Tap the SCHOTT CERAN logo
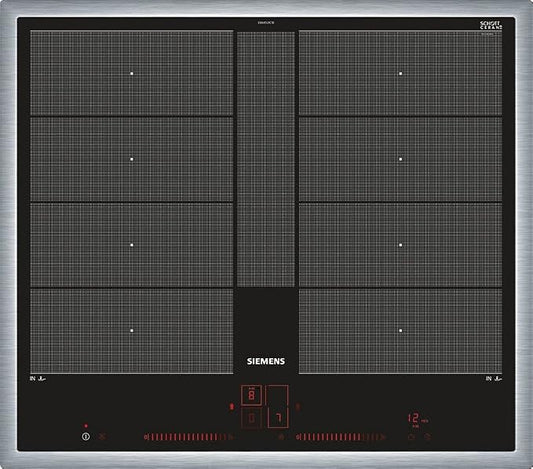533x469 pixels. (x=491, y=25)
